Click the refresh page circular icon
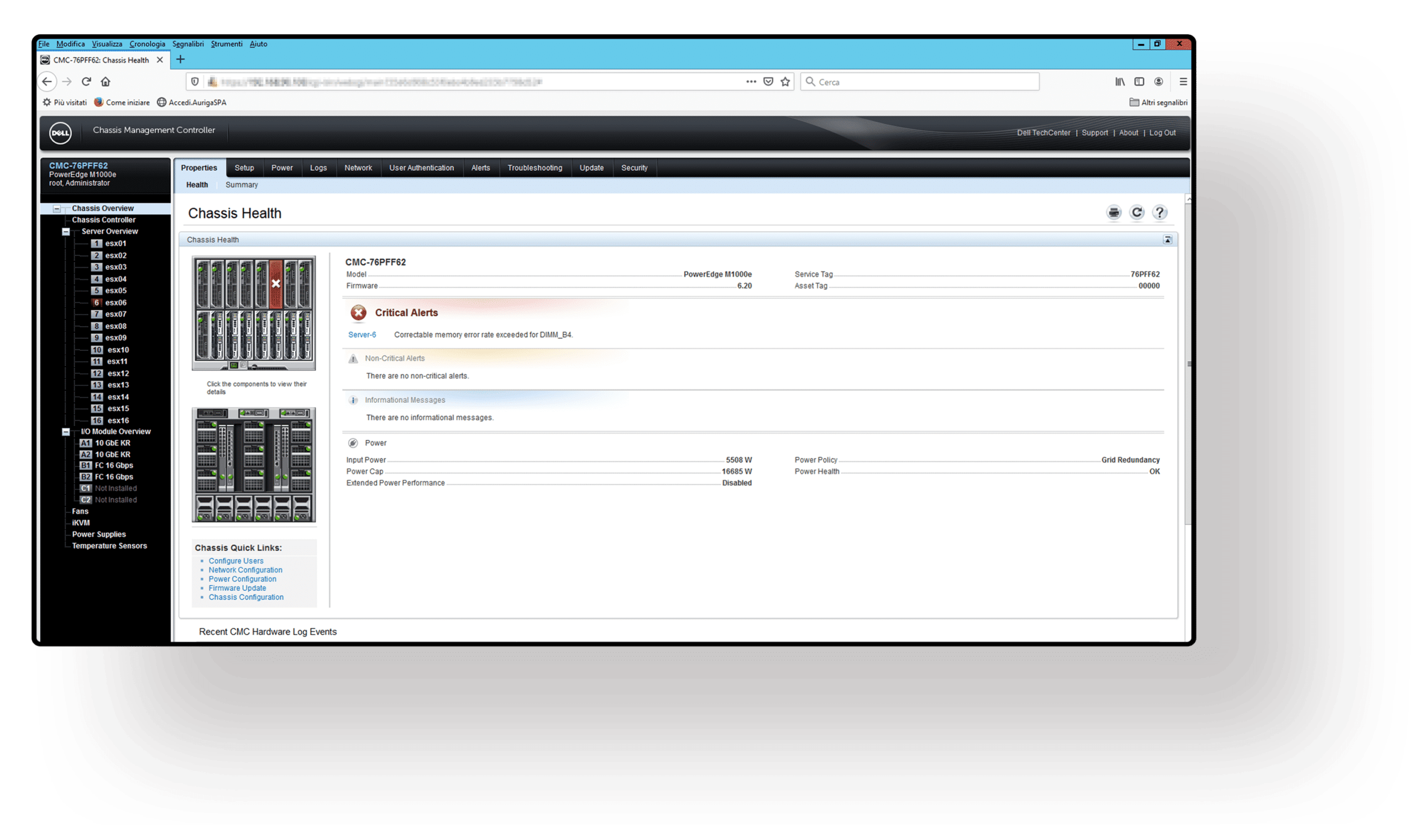Viewport: 1415px width, 840px height. pyautogui.click(x=1136, y=212)
